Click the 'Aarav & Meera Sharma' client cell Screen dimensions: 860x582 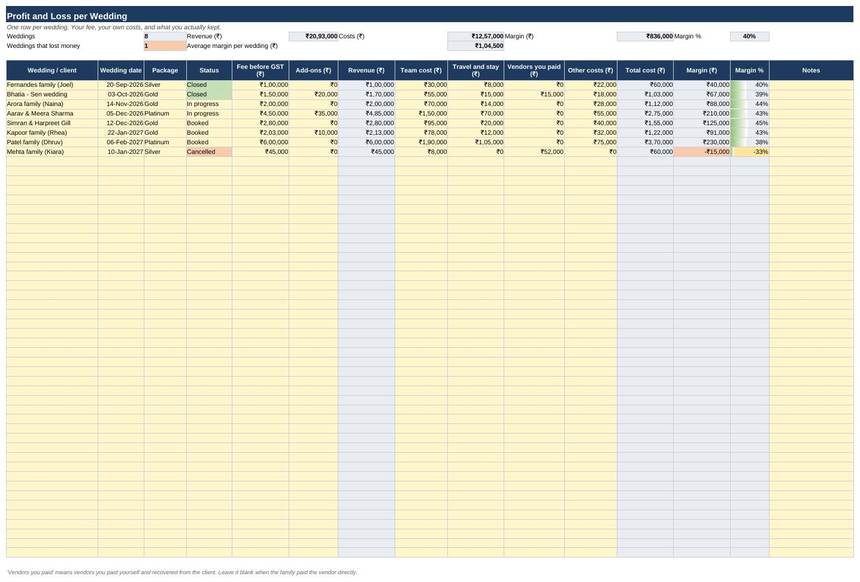pyautogui.click(x=52, y=114)
